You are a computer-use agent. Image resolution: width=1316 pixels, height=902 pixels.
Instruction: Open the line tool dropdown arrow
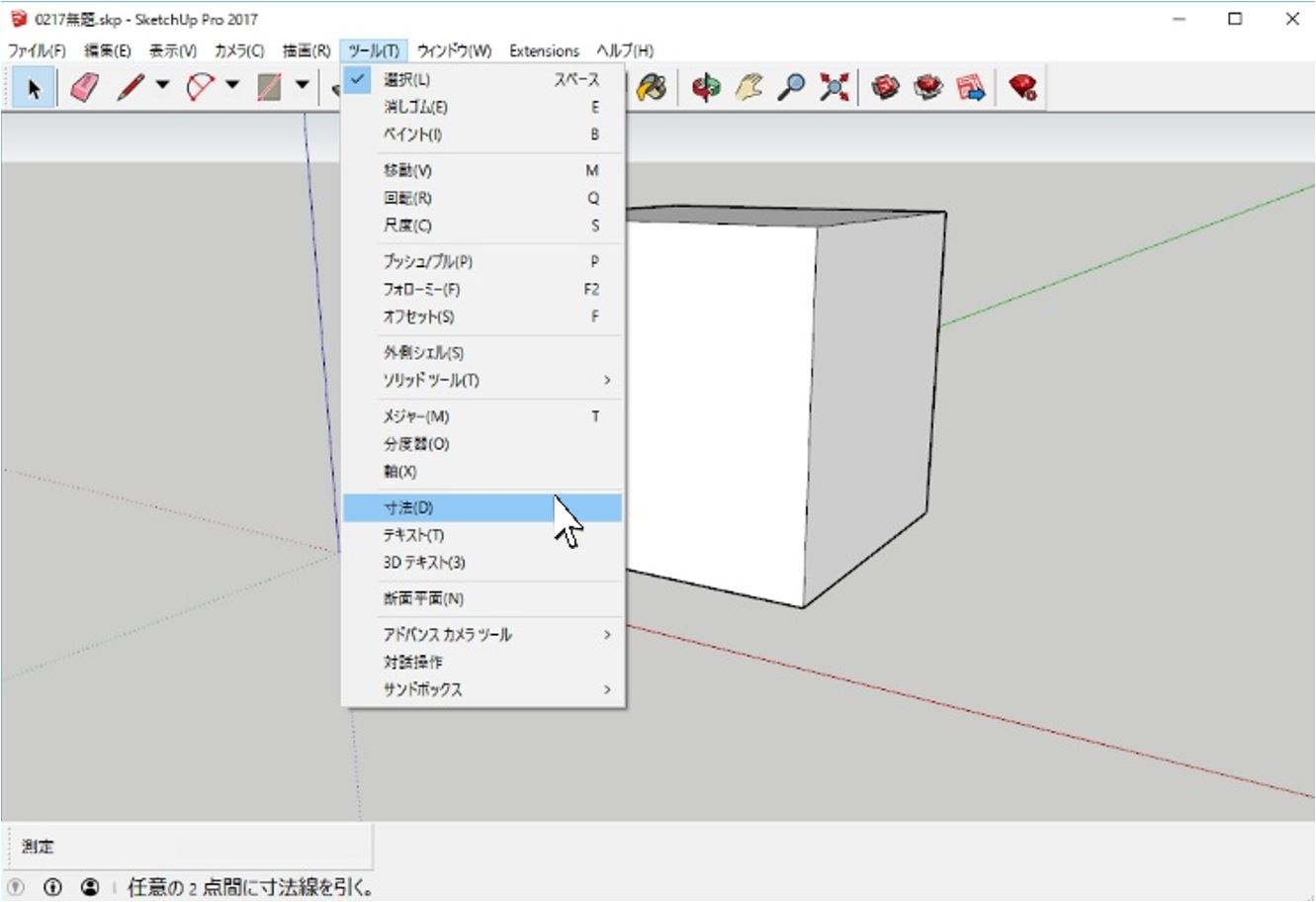162,86
